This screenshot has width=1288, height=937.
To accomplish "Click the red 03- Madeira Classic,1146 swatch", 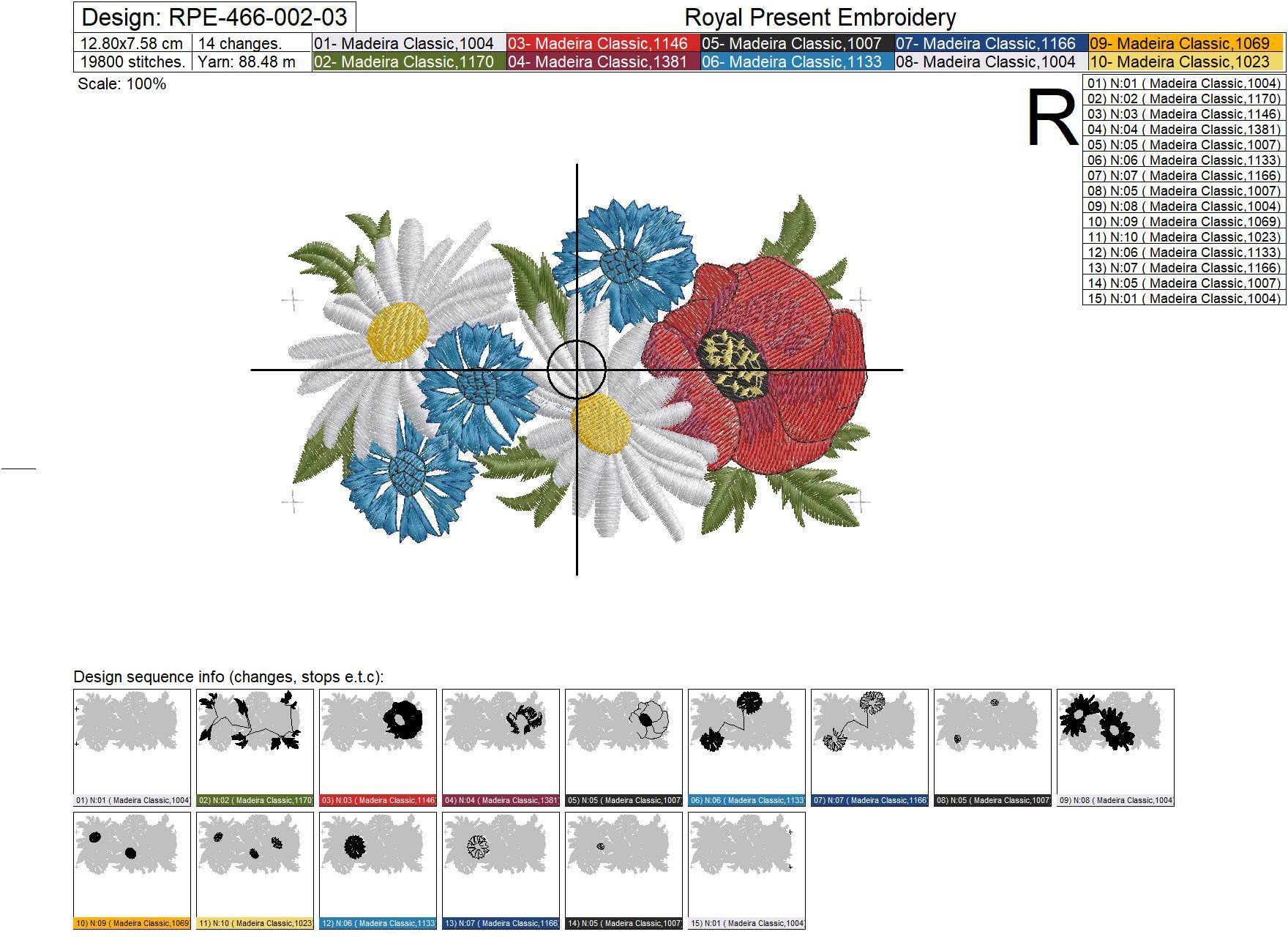I will tap(603, 43).
